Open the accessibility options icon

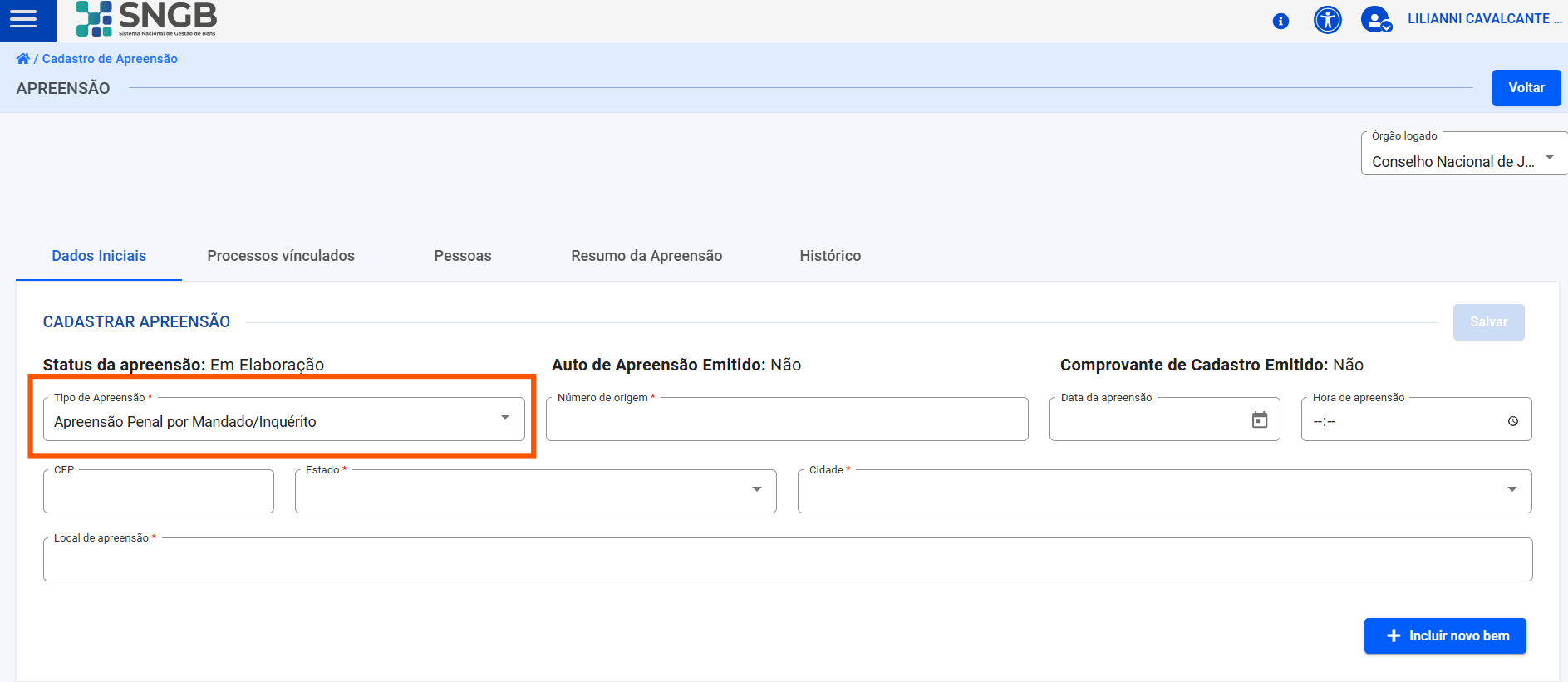click(x=1327, y=19)
